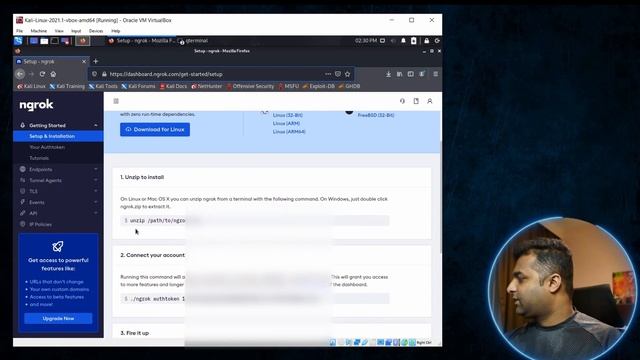Click the ngrok logo

(36, 105)
